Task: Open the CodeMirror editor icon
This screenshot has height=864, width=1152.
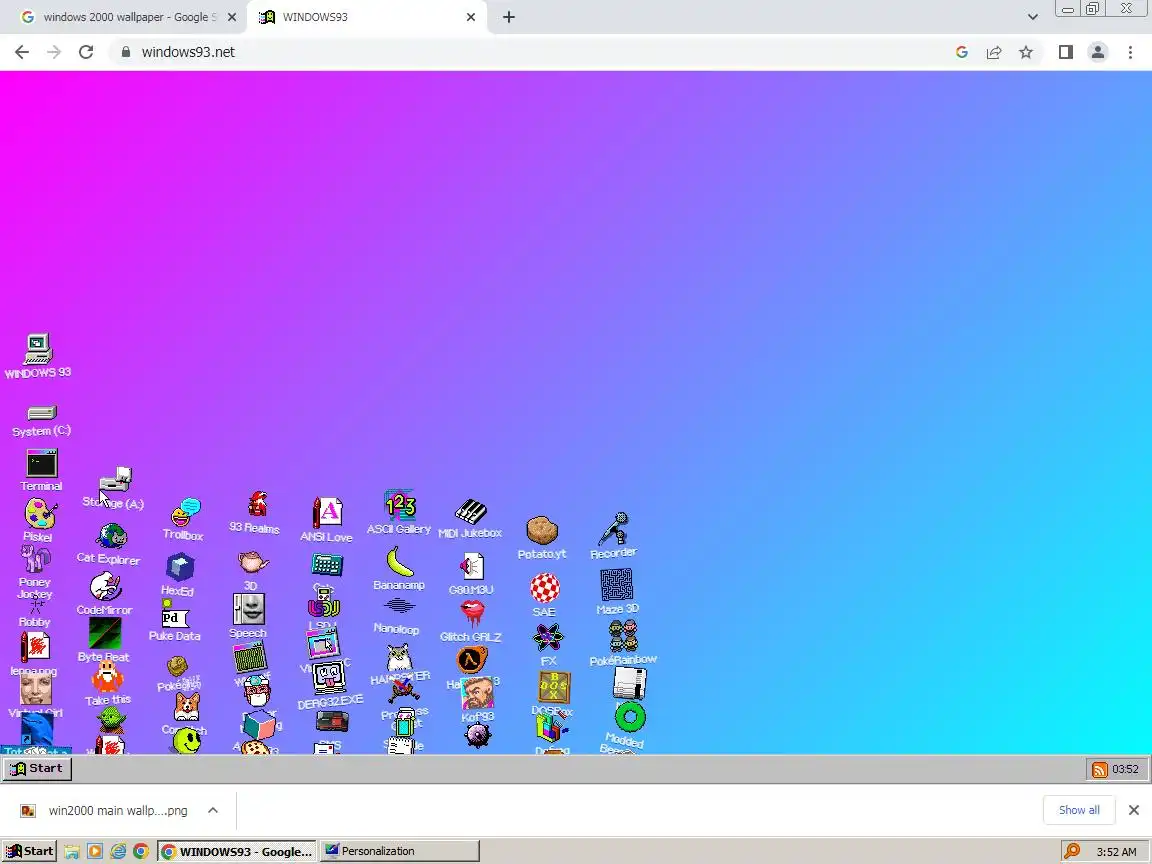Action: click(x=106, y=587)
